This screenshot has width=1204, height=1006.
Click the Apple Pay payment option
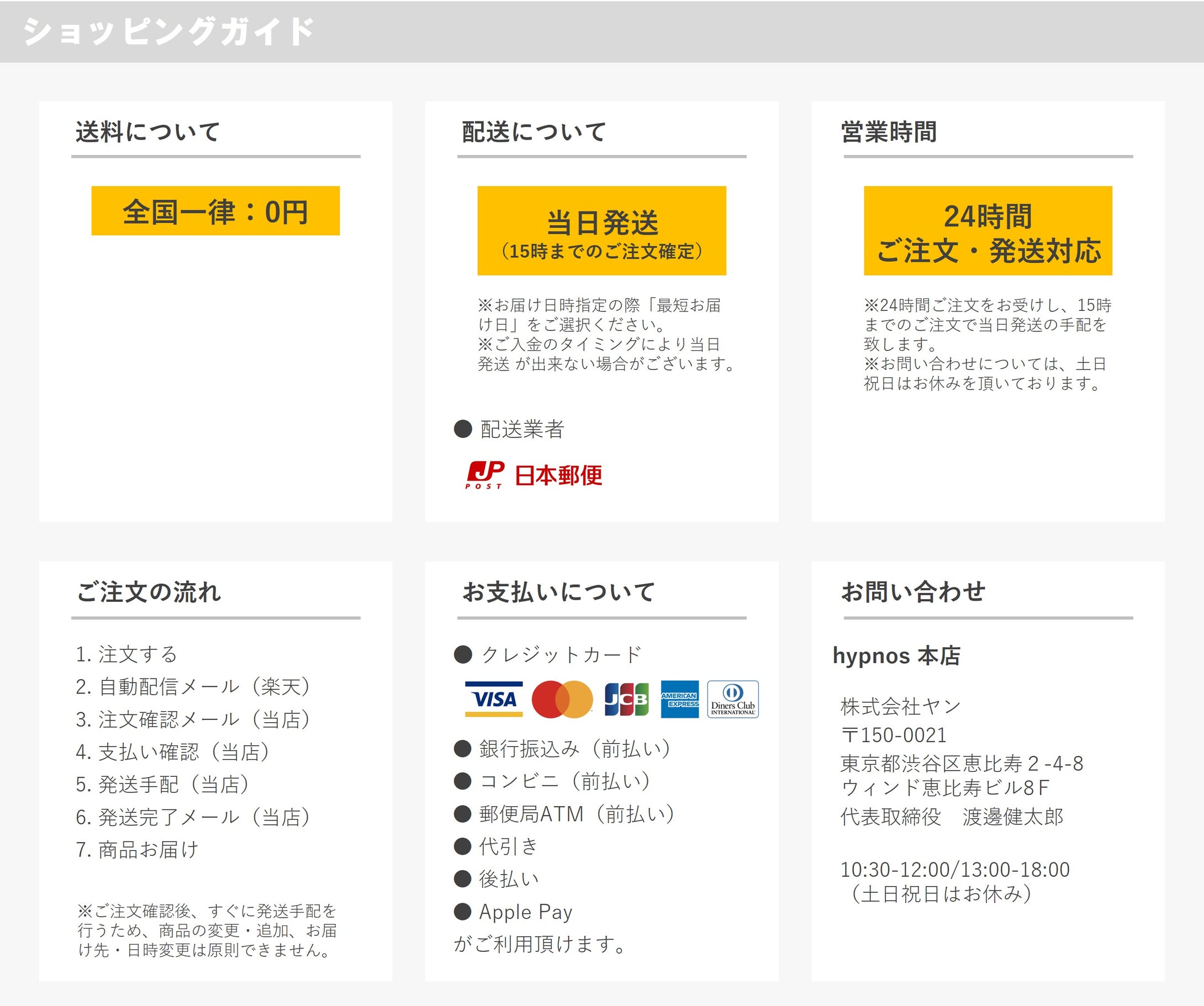(x=525, y=912)
